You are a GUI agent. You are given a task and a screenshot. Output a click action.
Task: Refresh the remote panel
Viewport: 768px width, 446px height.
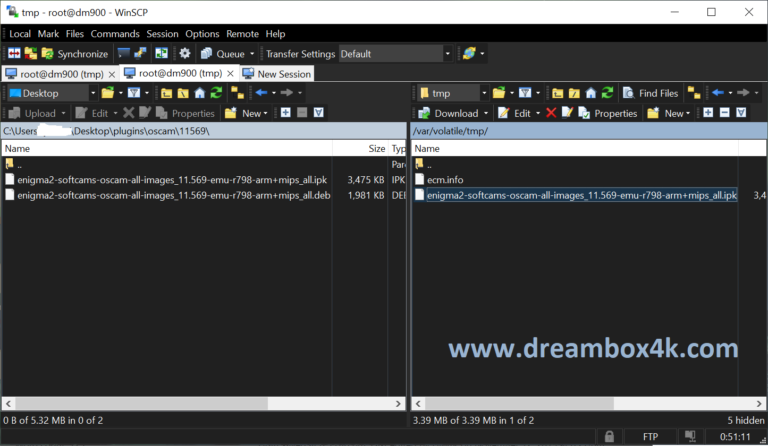point(607,93)
